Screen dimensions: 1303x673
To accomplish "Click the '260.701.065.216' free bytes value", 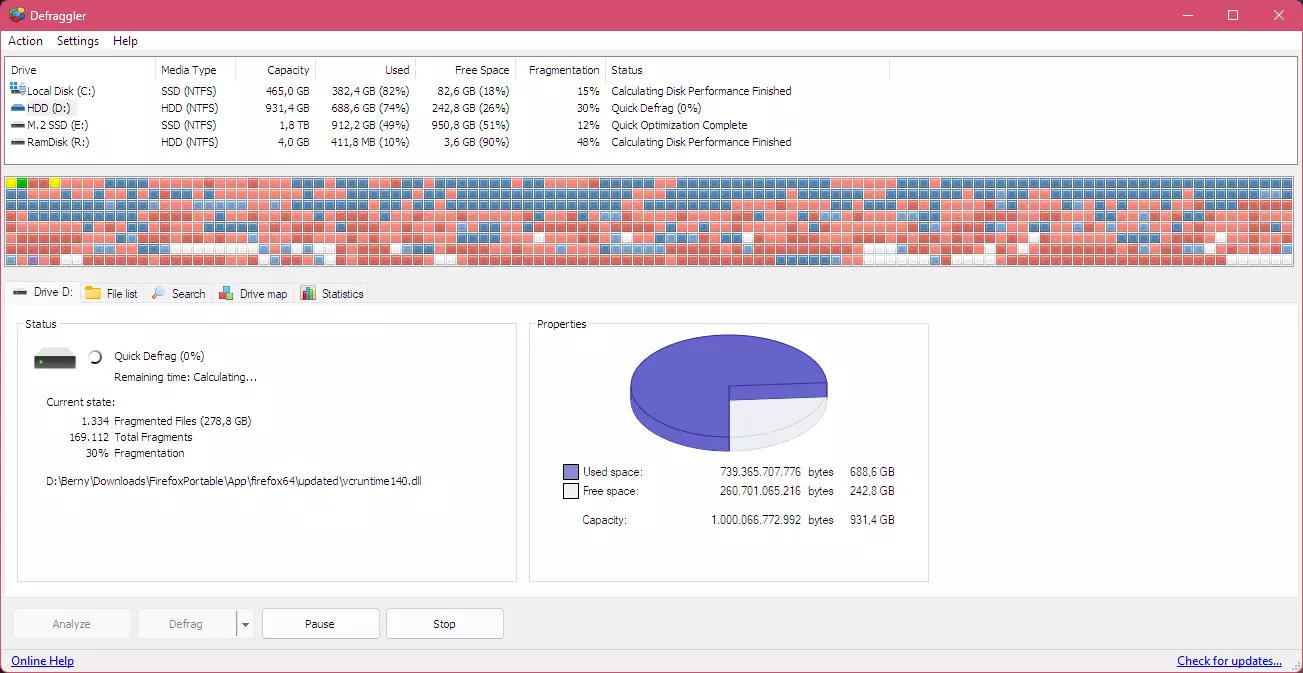I will tap(762, 491).
